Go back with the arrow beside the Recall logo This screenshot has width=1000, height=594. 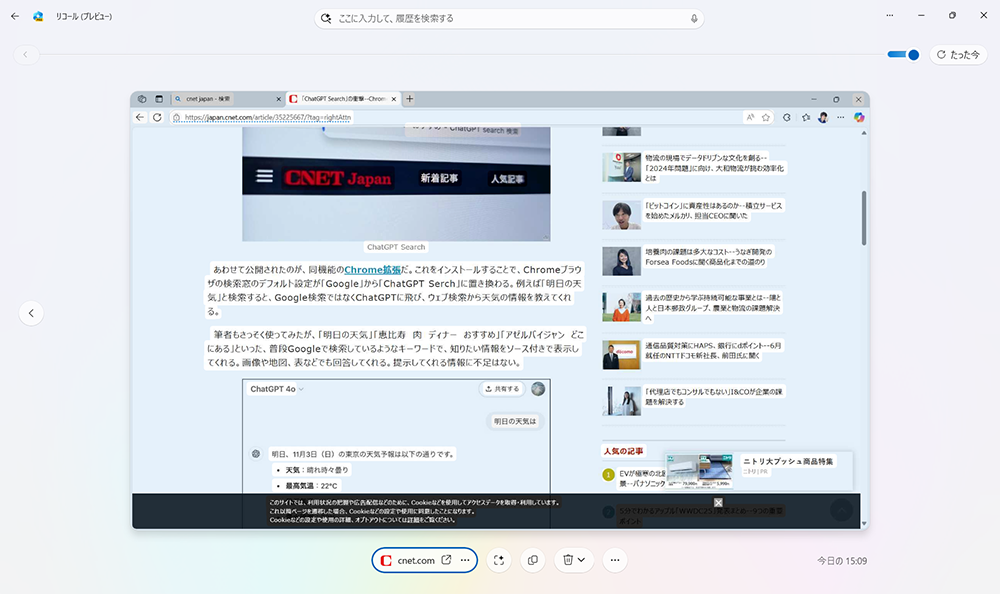click(15, 16)
